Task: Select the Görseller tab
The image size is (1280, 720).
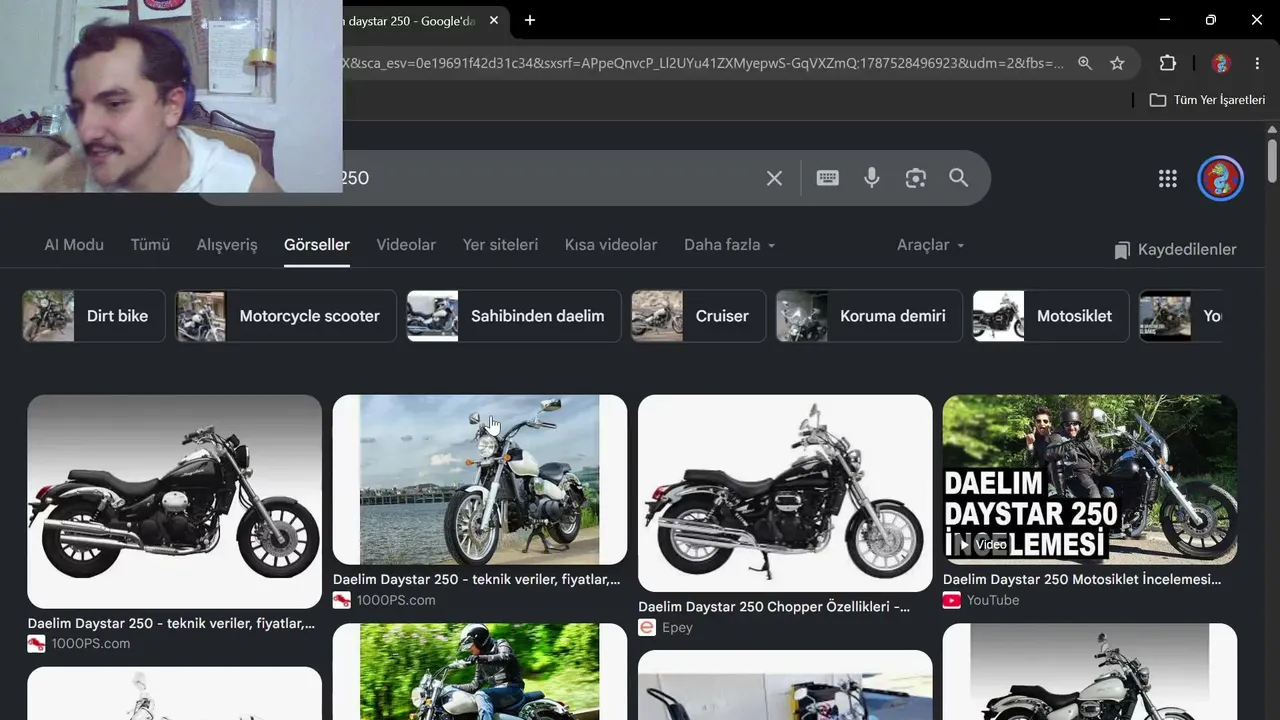Action: 317,245
